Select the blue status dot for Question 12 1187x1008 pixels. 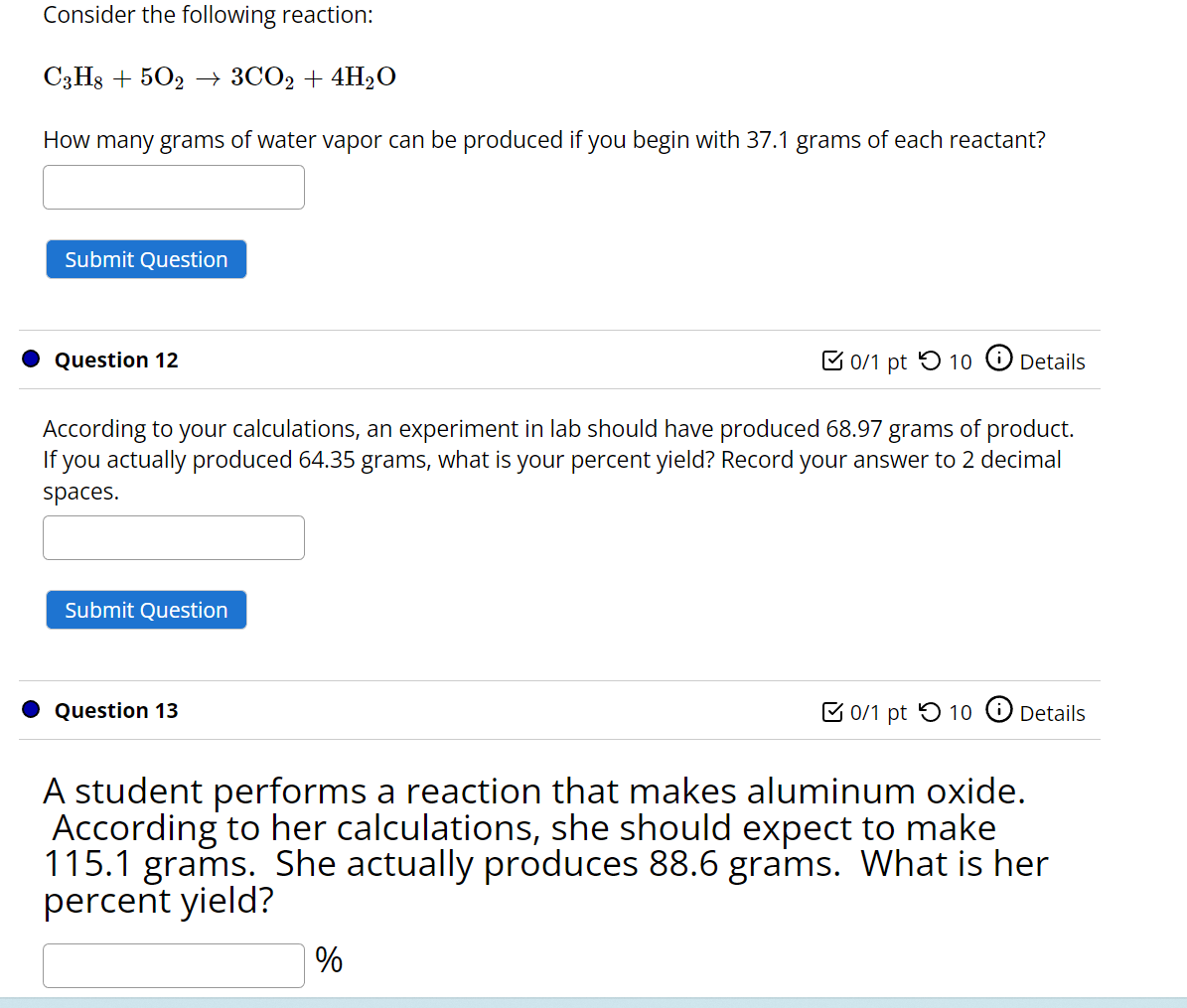[30, 358]
